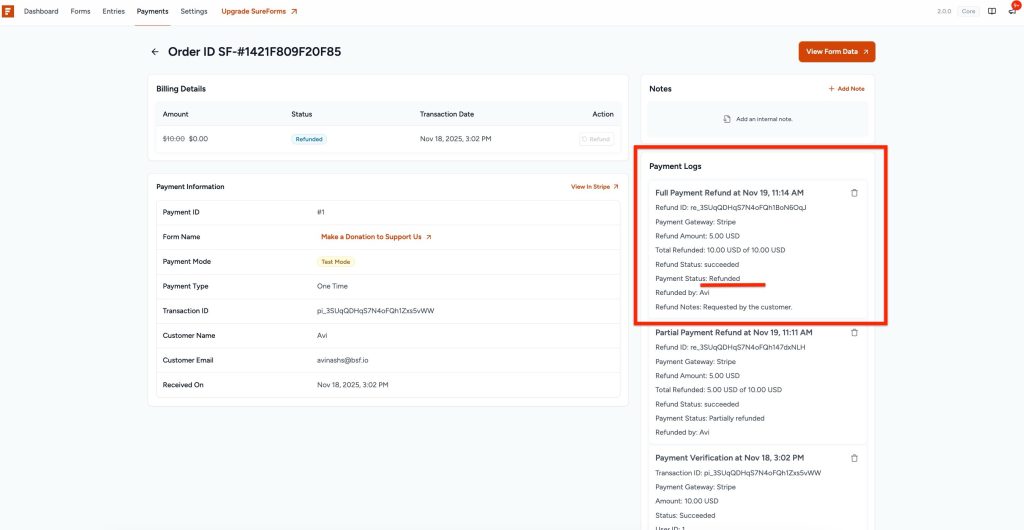Open the Dashboard tab
This screenshot has width=1024, height=530.
tap(41, 11)
